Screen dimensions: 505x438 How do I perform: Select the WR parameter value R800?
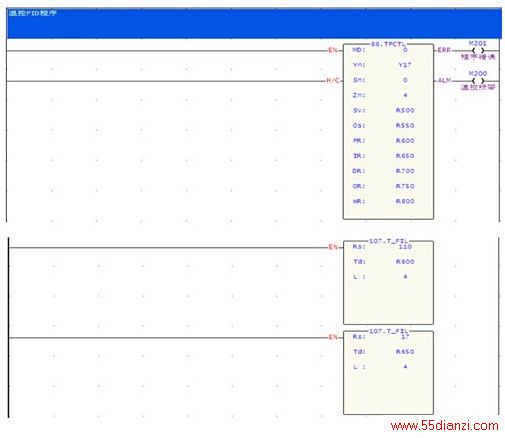pos(405,201)
